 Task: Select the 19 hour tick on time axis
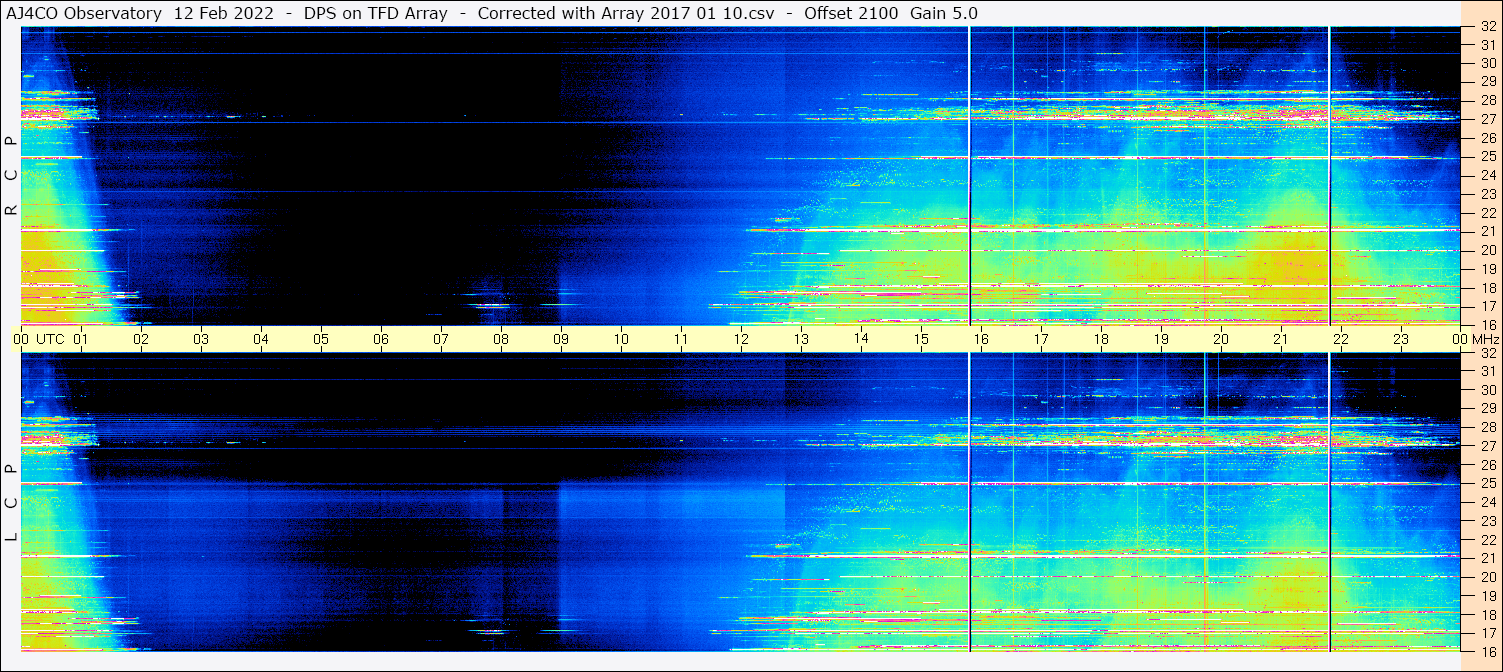click(x=1161, y=339)
